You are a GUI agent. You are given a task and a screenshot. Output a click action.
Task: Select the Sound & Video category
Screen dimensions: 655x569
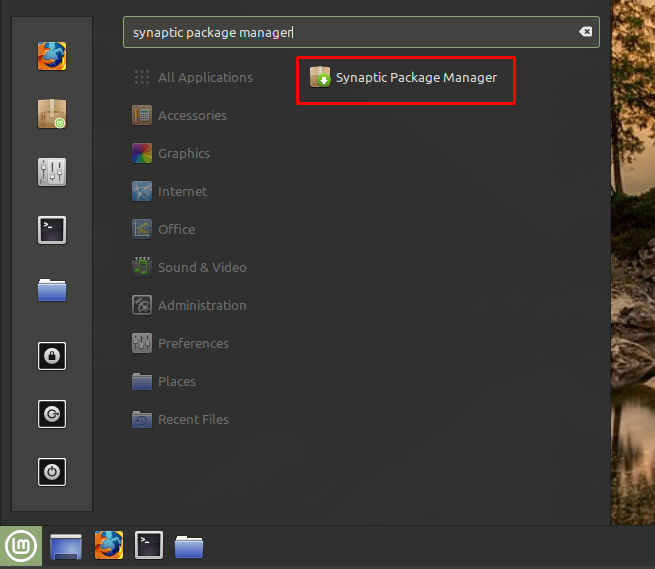[x=190, y=267]
